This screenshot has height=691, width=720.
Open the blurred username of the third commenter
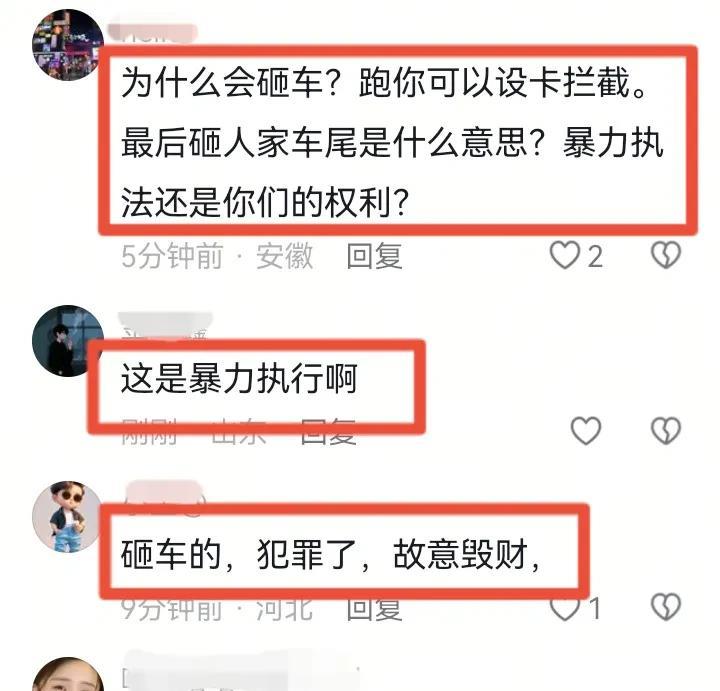click(165, 494)
